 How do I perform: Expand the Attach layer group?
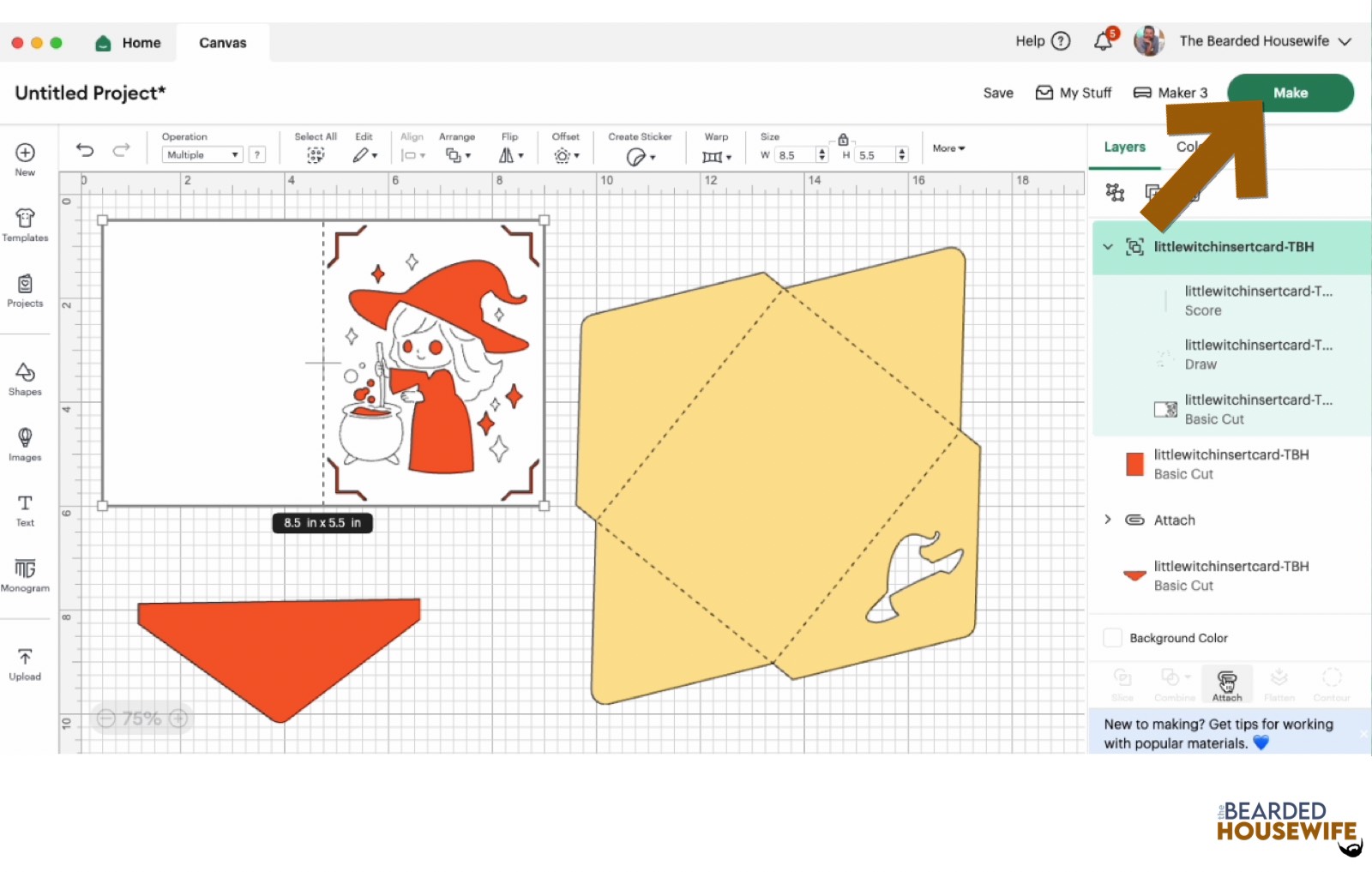coord(1108,520)
